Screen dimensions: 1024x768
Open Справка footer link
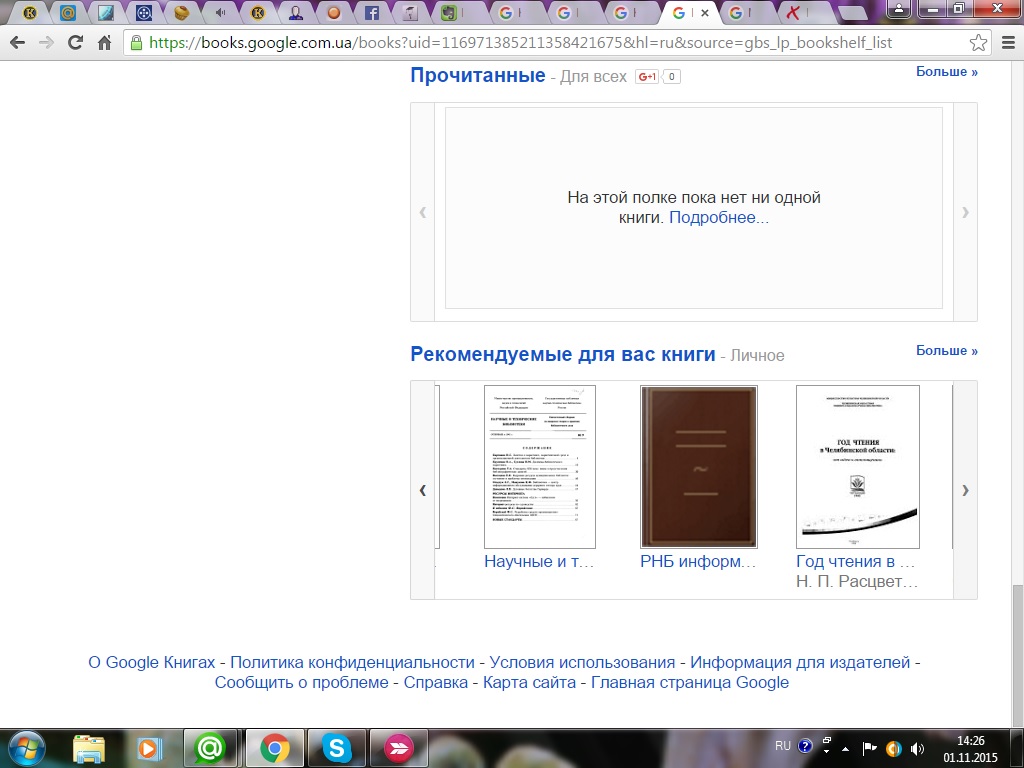pyautogui.click(x=436, y=682)
